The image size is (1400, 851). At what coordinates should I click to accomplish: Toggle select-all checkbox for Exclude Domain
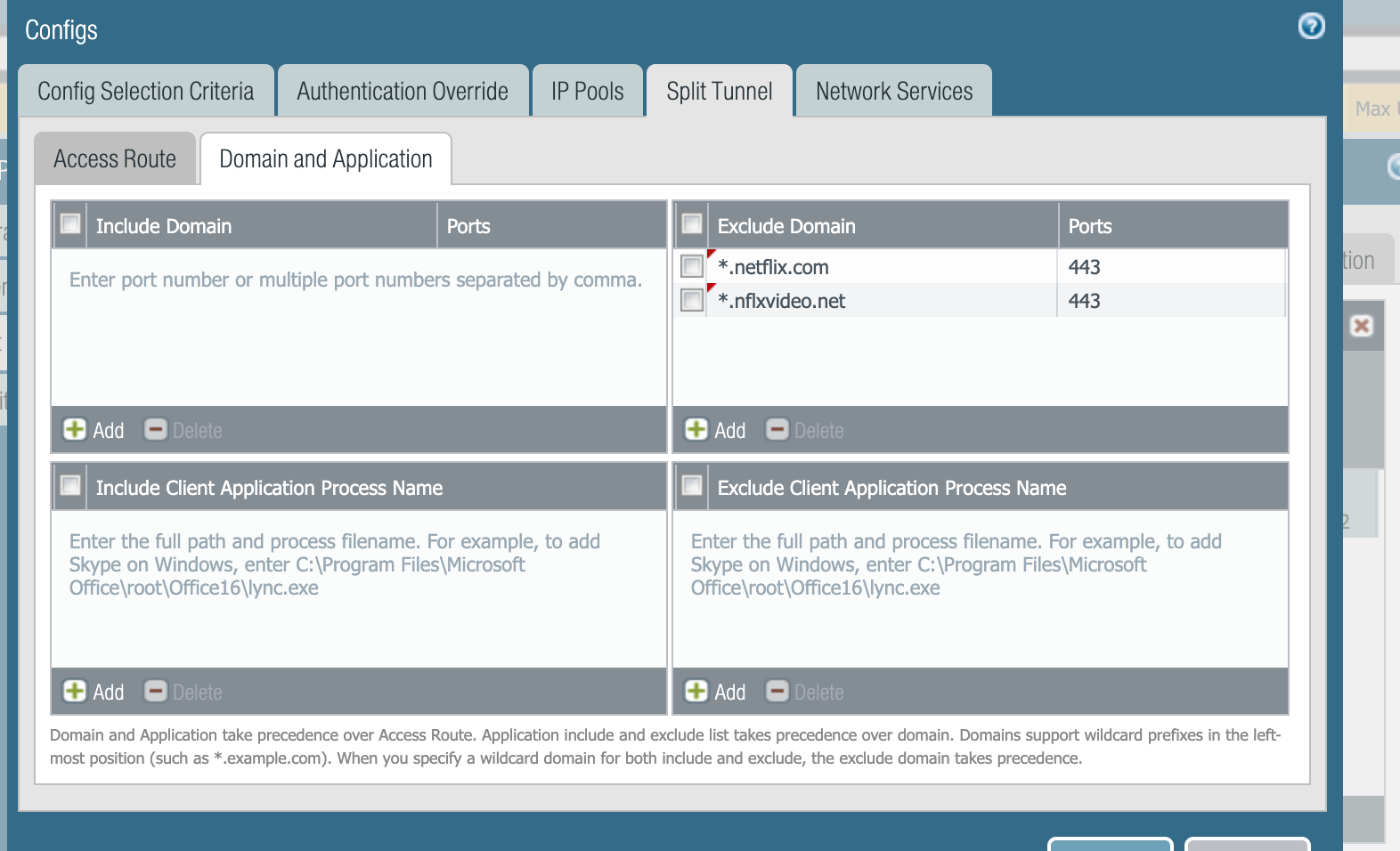click(x=691, y=224)
